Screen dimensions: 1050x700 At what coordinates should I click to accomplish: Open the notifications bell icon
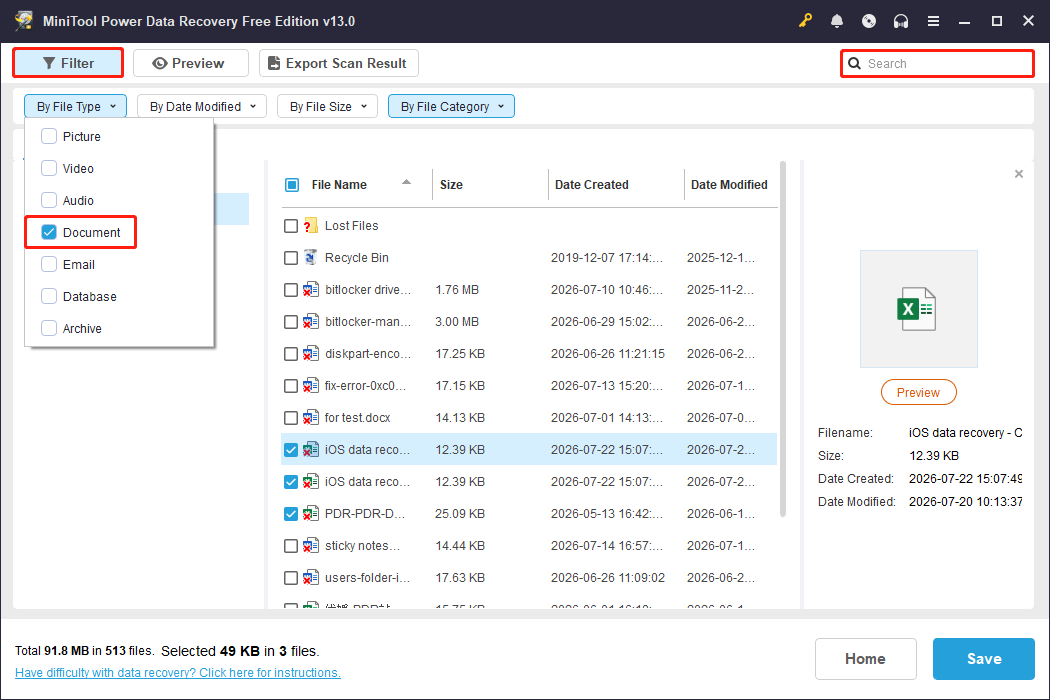(x=836, y=21)
